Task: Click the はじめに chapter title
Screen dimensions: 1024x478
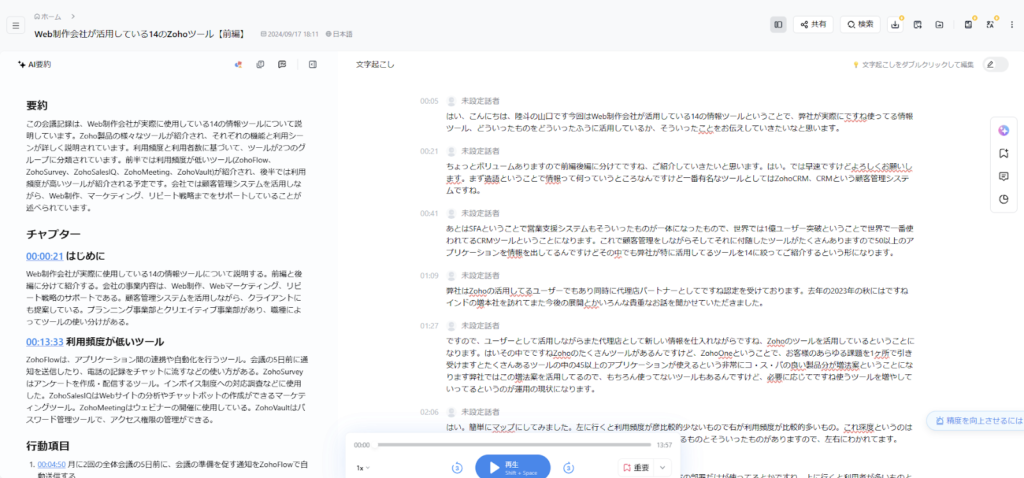Action: click(86, 256)
